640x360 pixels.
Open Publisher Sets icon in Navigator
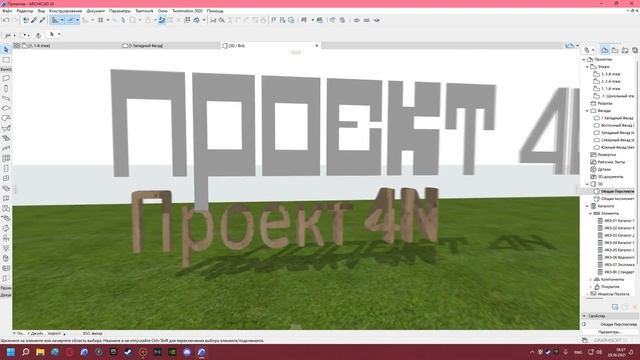tap(635, 50)
